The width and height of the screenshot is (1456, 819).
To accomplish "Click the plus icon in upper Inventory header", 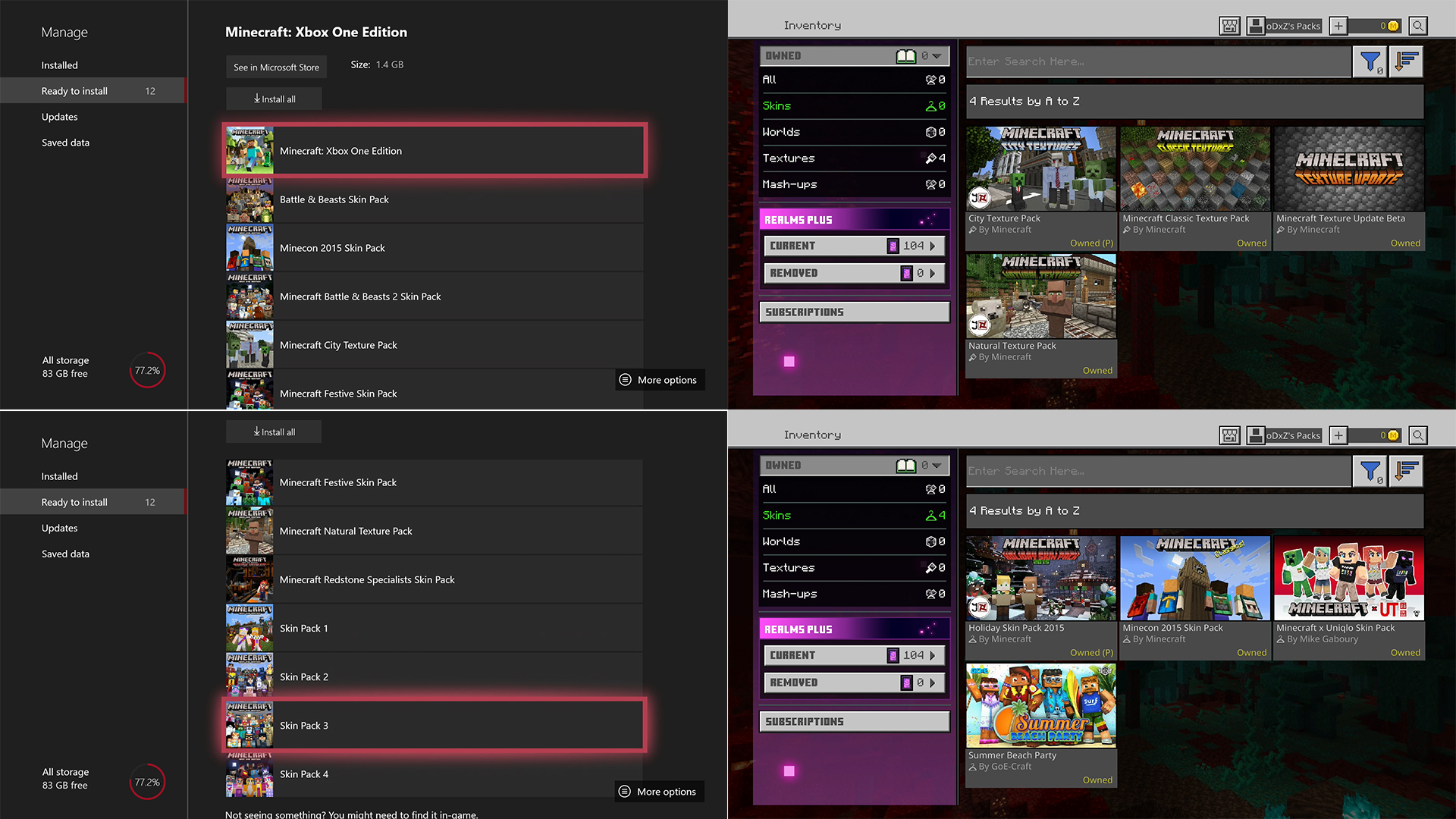I will tap(1338, 26).
